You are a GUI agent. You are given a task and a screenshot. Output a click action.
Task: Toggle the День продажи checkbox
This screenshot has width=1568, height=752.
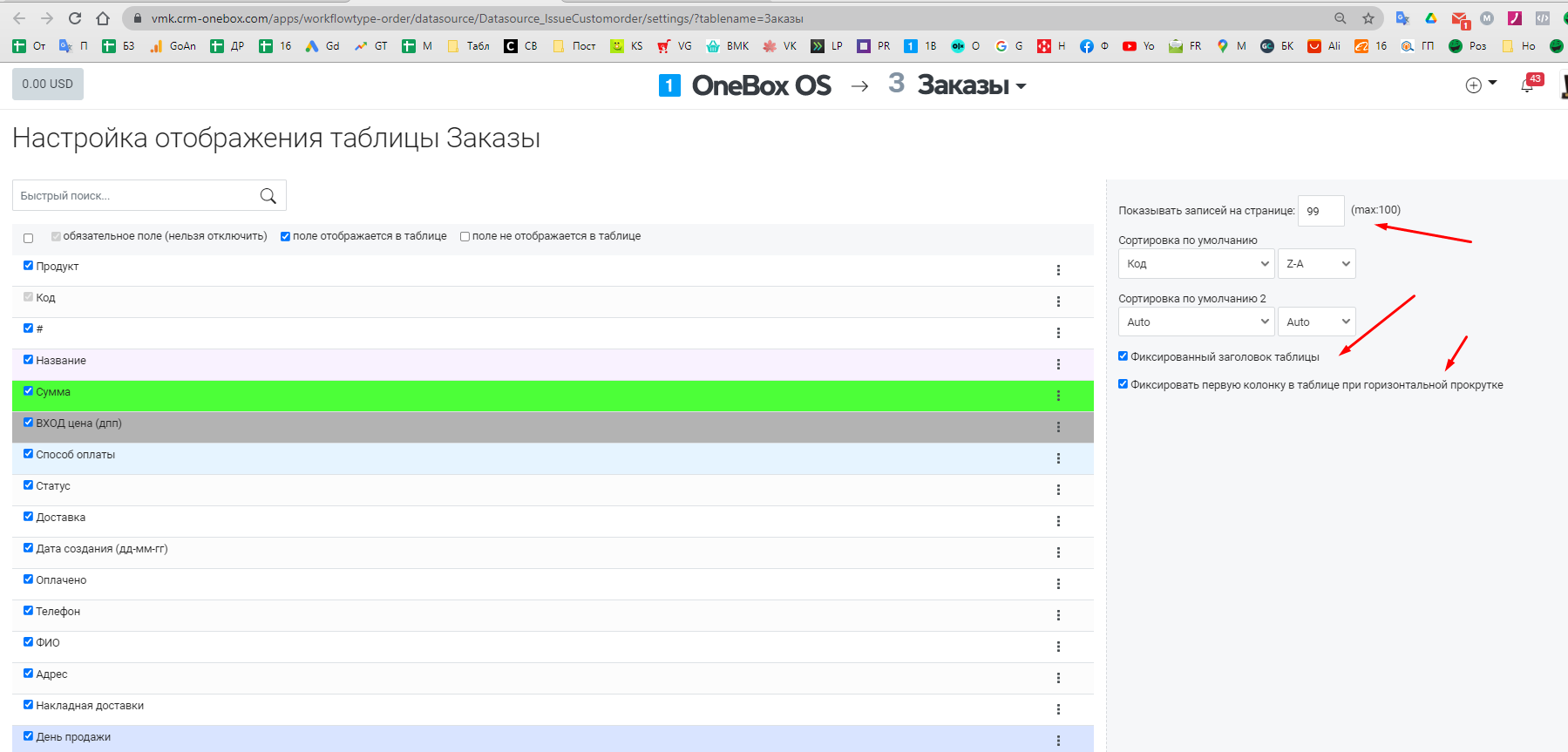point(28,736)
